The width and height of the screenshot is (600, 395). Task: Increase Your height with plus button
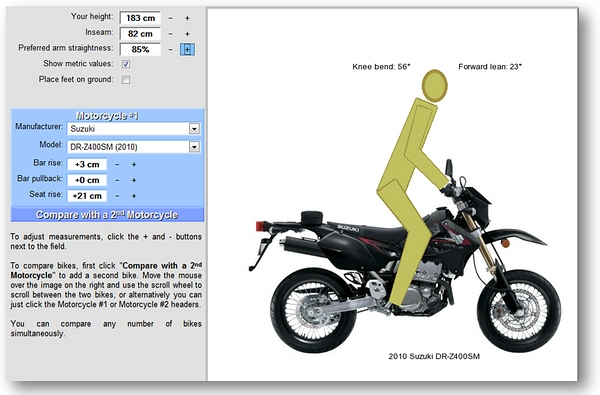point(187,18)
